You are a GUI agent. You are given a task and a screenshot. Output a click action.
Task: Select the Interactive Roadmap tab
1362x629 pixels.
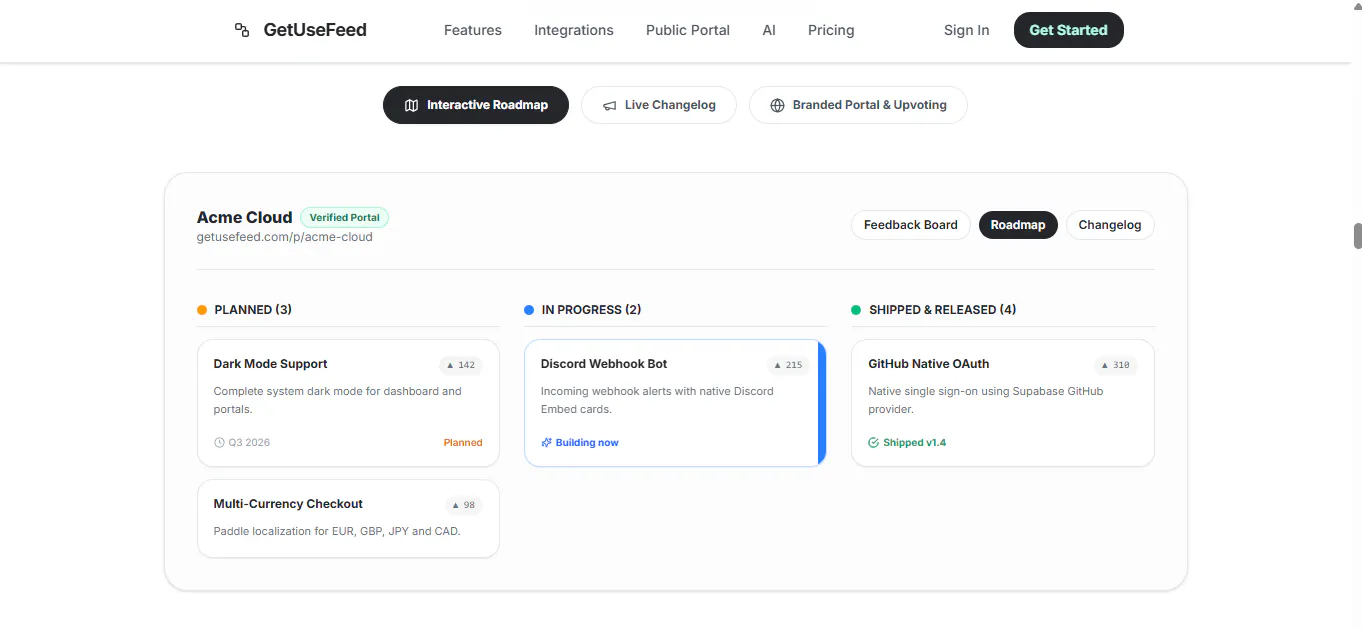(476, 105)
